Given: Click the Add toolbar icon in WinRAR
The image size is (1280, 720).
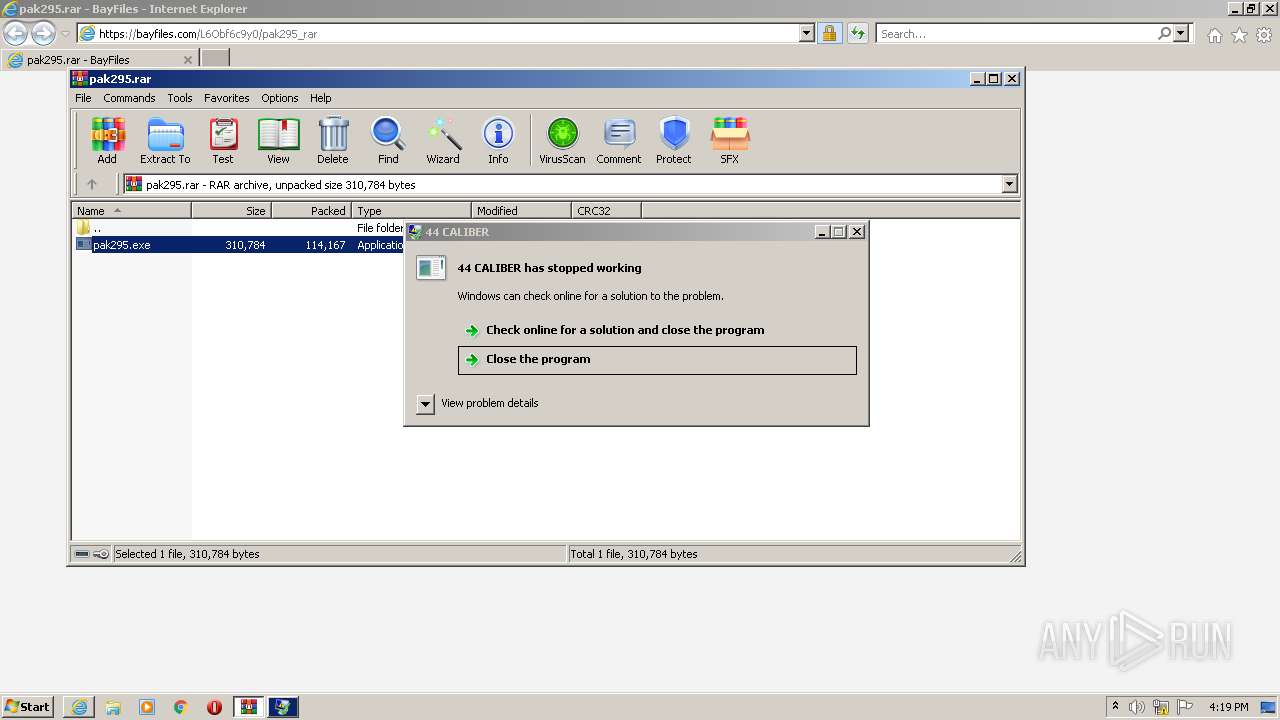Looking at the screenshot, I should coord(107,140).
